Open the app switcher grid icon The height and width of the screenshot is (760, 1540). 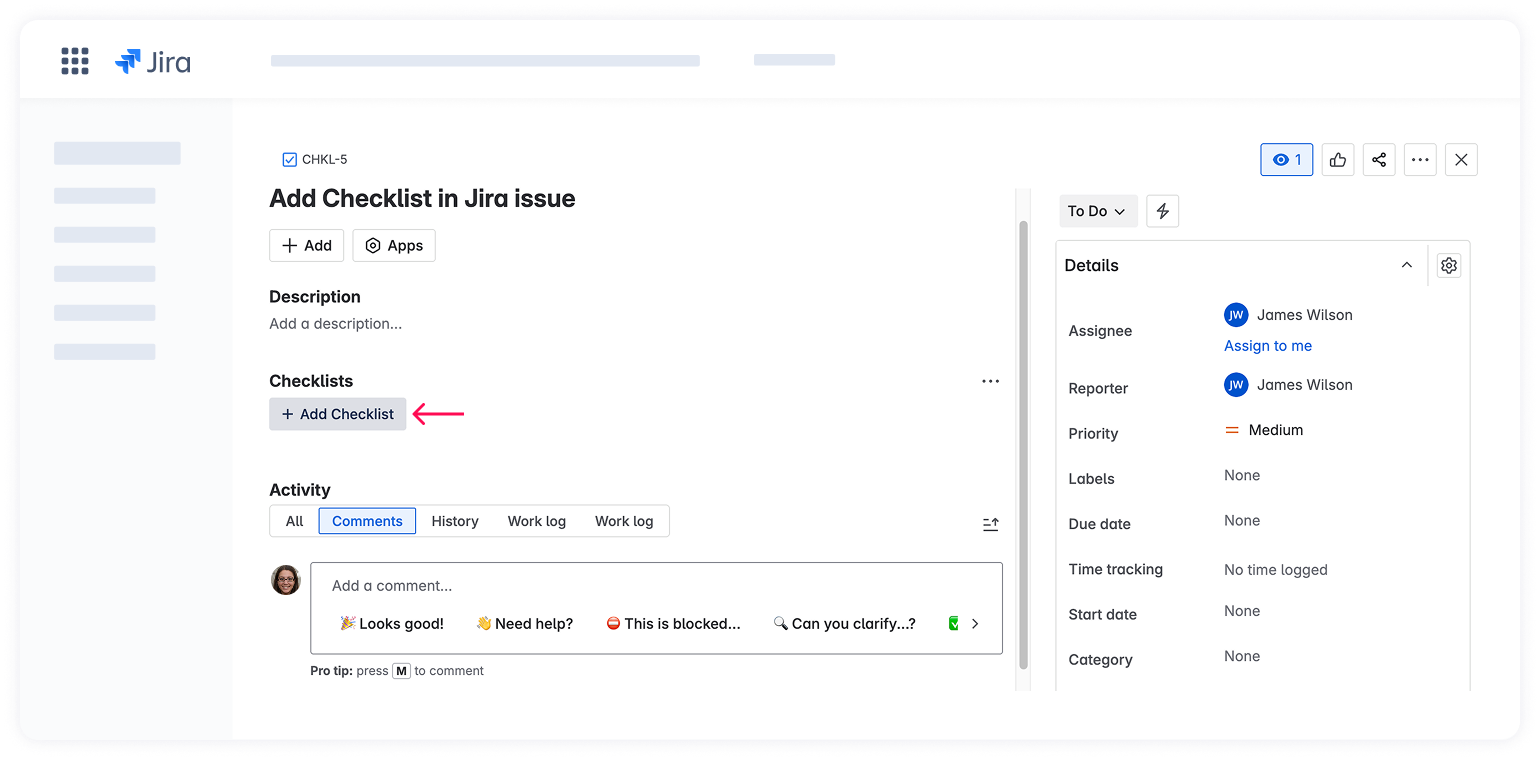(75, 61)
